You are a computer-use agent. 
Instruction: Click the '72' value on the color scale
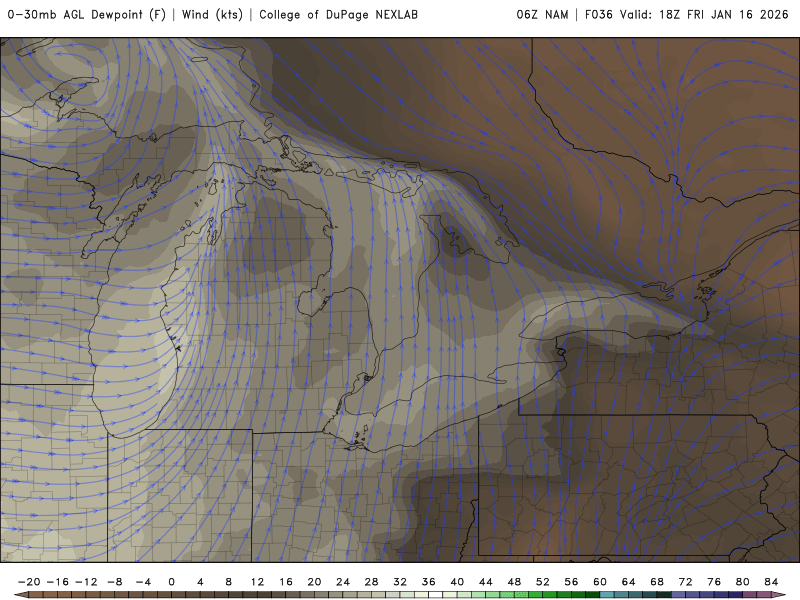686,582
